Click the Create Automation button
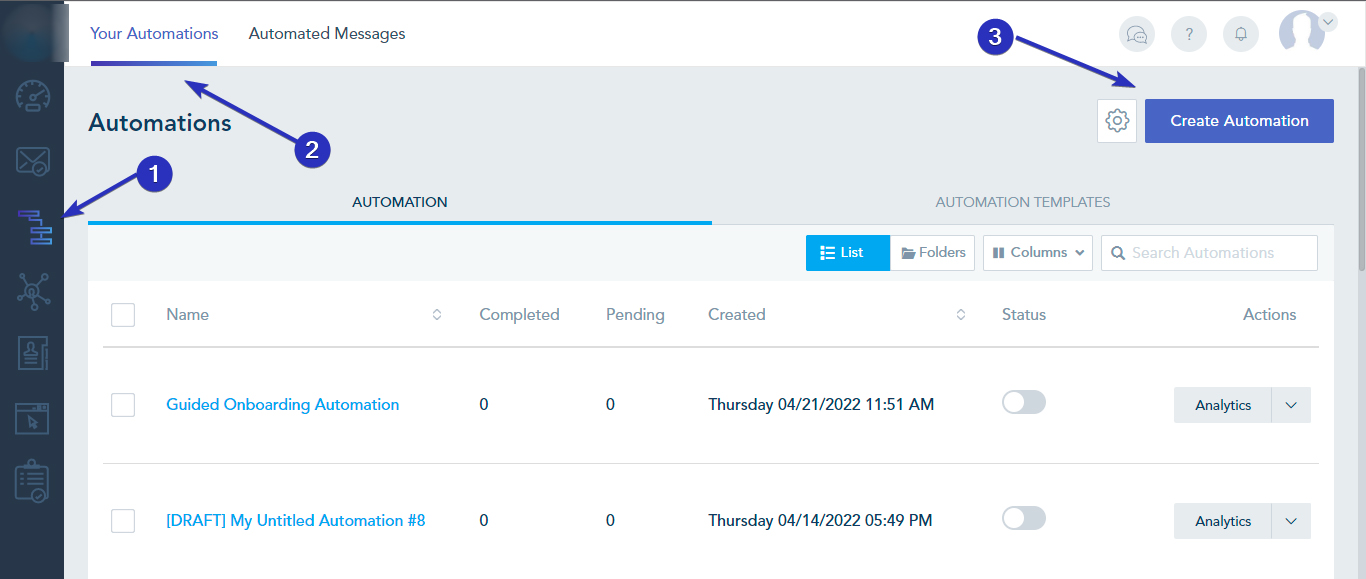The width and height of the screenshot is (1366, 579). coord(1239,121)
